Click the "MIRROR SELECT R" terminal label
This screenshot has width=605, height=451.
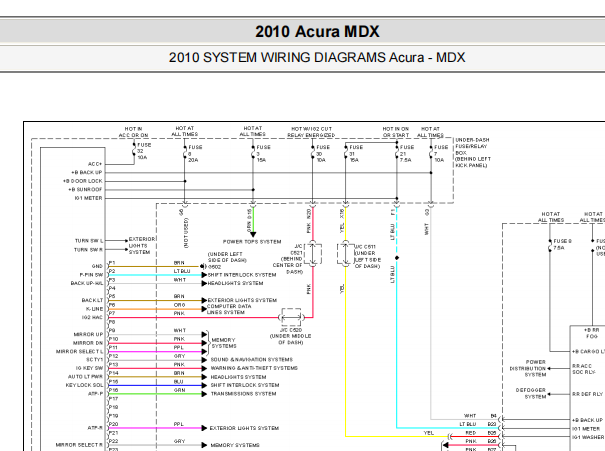79,445
